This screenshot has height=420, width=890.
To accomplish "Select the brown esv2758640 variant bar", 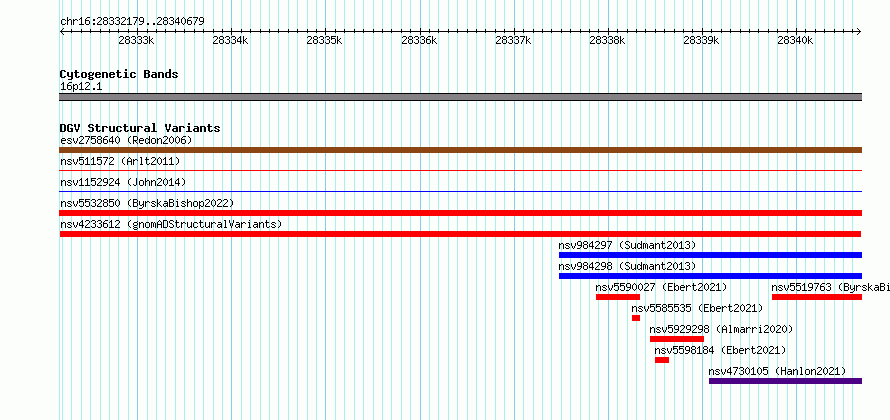I will pos(460,150).
